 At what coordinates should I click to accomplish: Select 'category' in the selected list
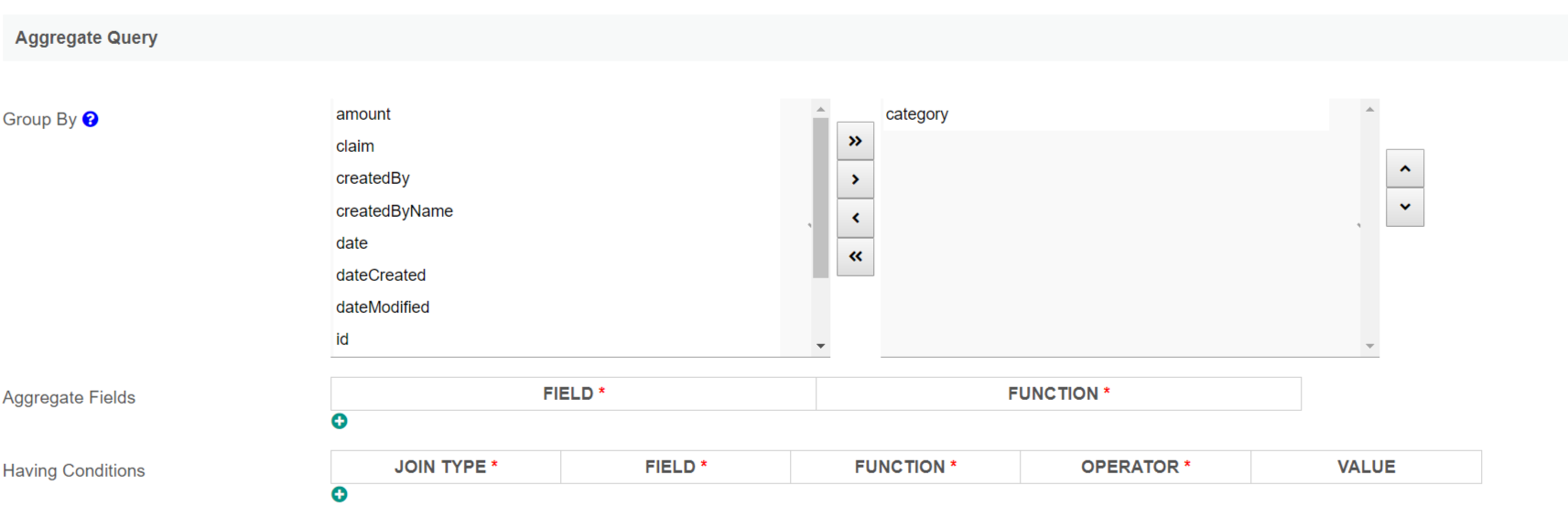tap(917, 114)
